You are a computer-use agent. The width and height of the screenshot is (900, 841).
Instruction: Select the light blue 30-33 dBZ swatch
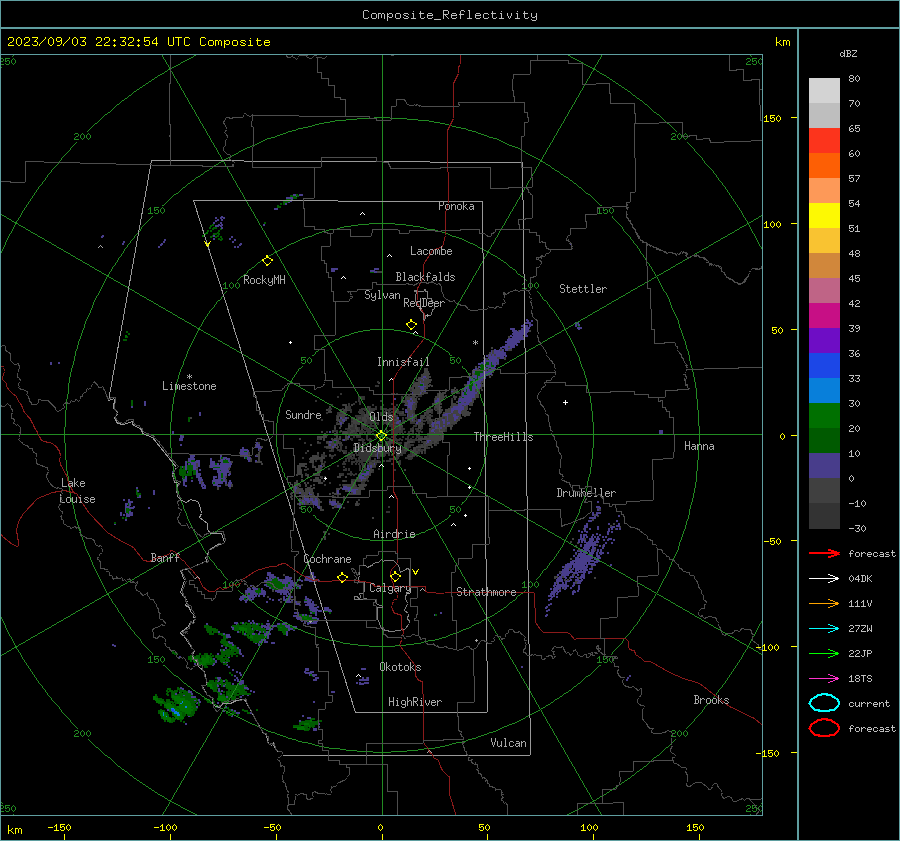(824, 390)
